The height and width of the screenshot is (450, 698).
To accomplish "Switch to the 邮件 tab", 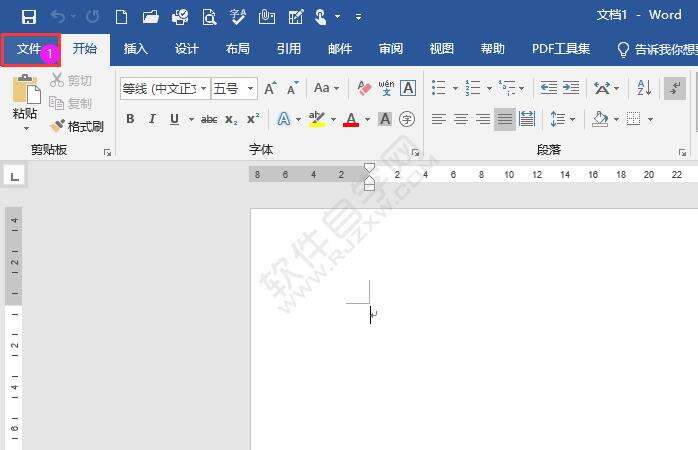I will (x=340, y=49).
